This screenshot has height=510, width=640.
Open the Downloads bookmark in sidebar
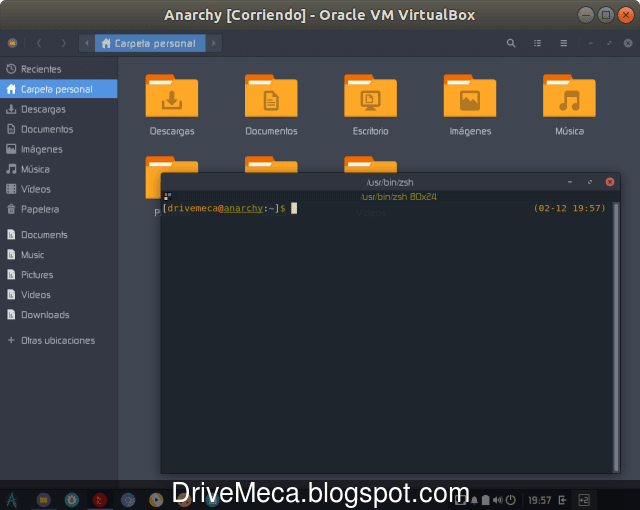[59, 315]
